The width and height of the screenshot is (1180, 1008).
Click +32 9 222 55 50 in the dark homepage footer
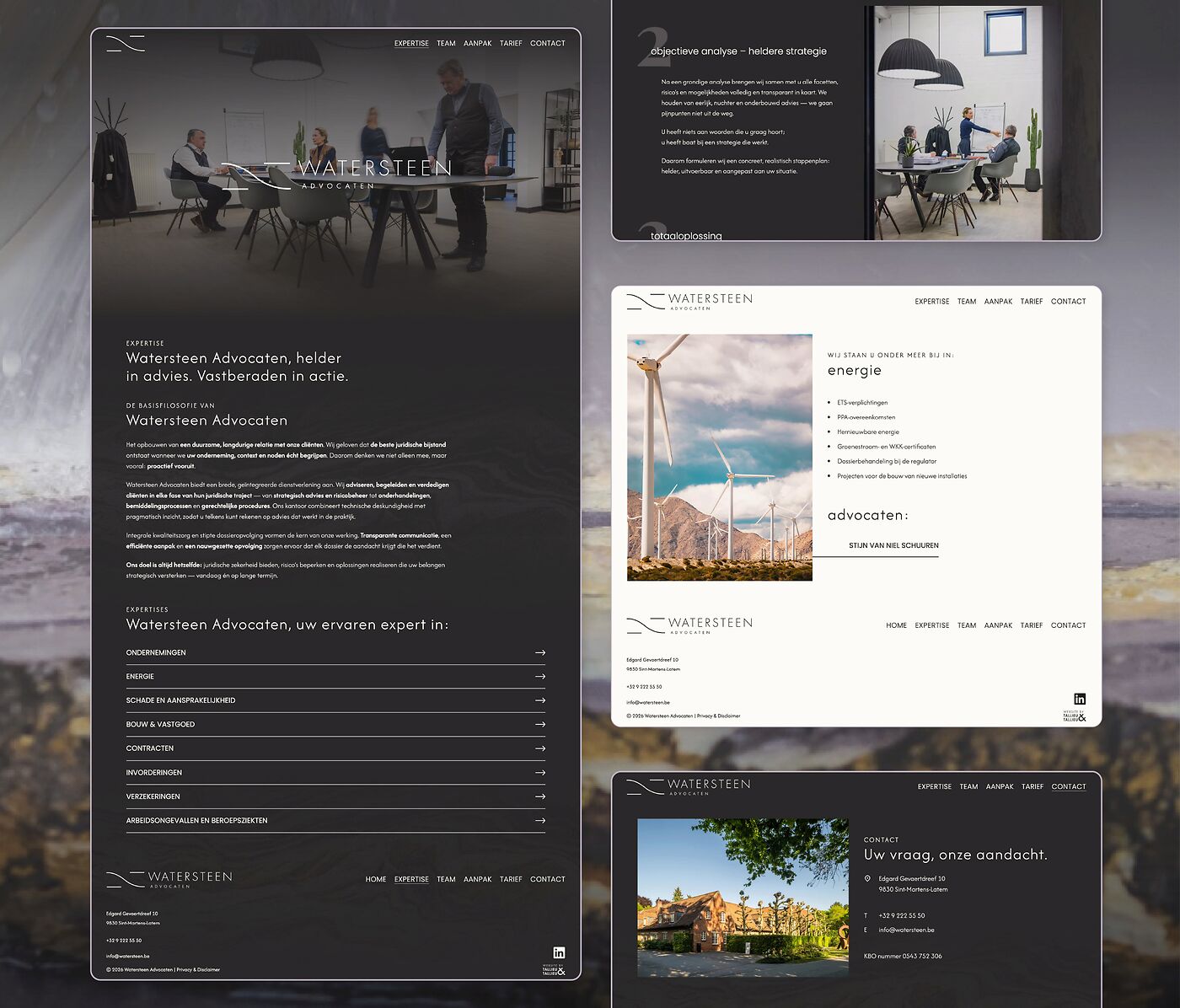click(124, 940)
